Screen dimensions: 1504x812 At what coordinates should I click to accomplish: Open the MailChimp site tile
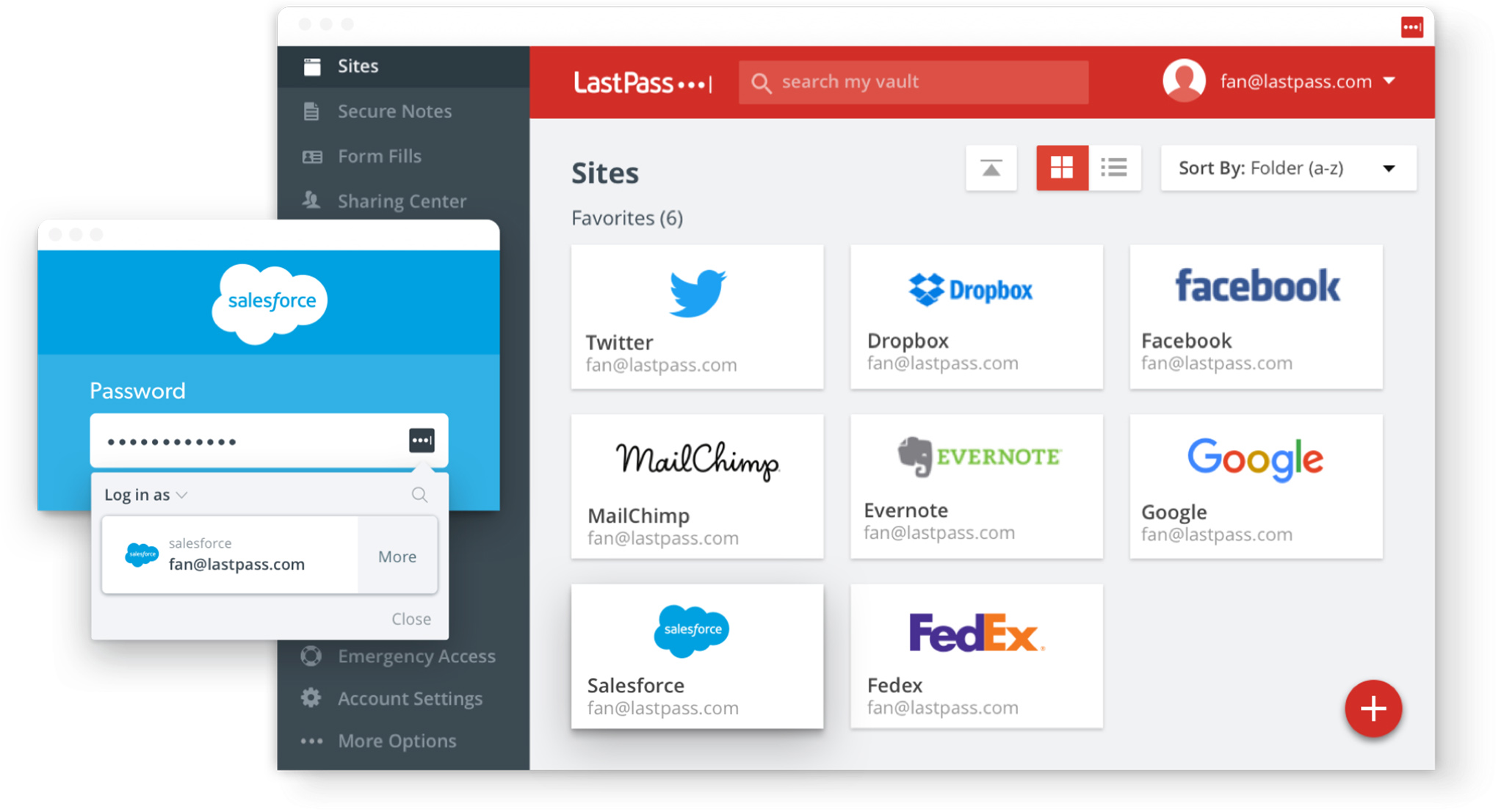(697, 486)
